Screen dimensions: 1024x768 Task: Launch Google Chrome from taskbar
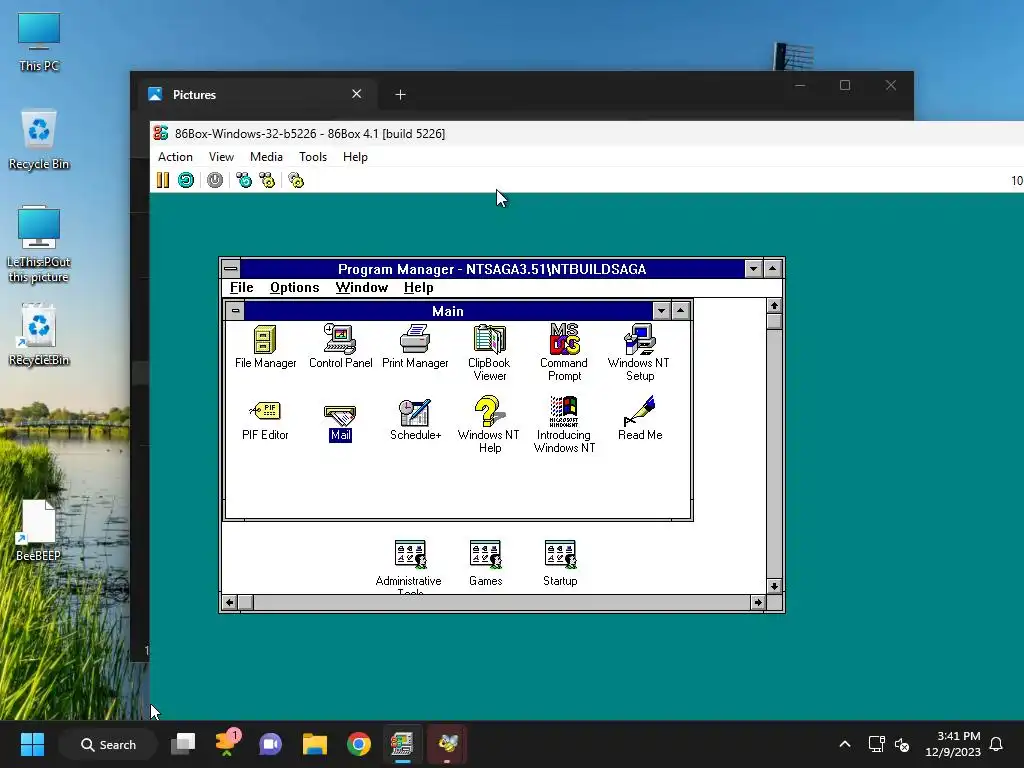point(359,744)
